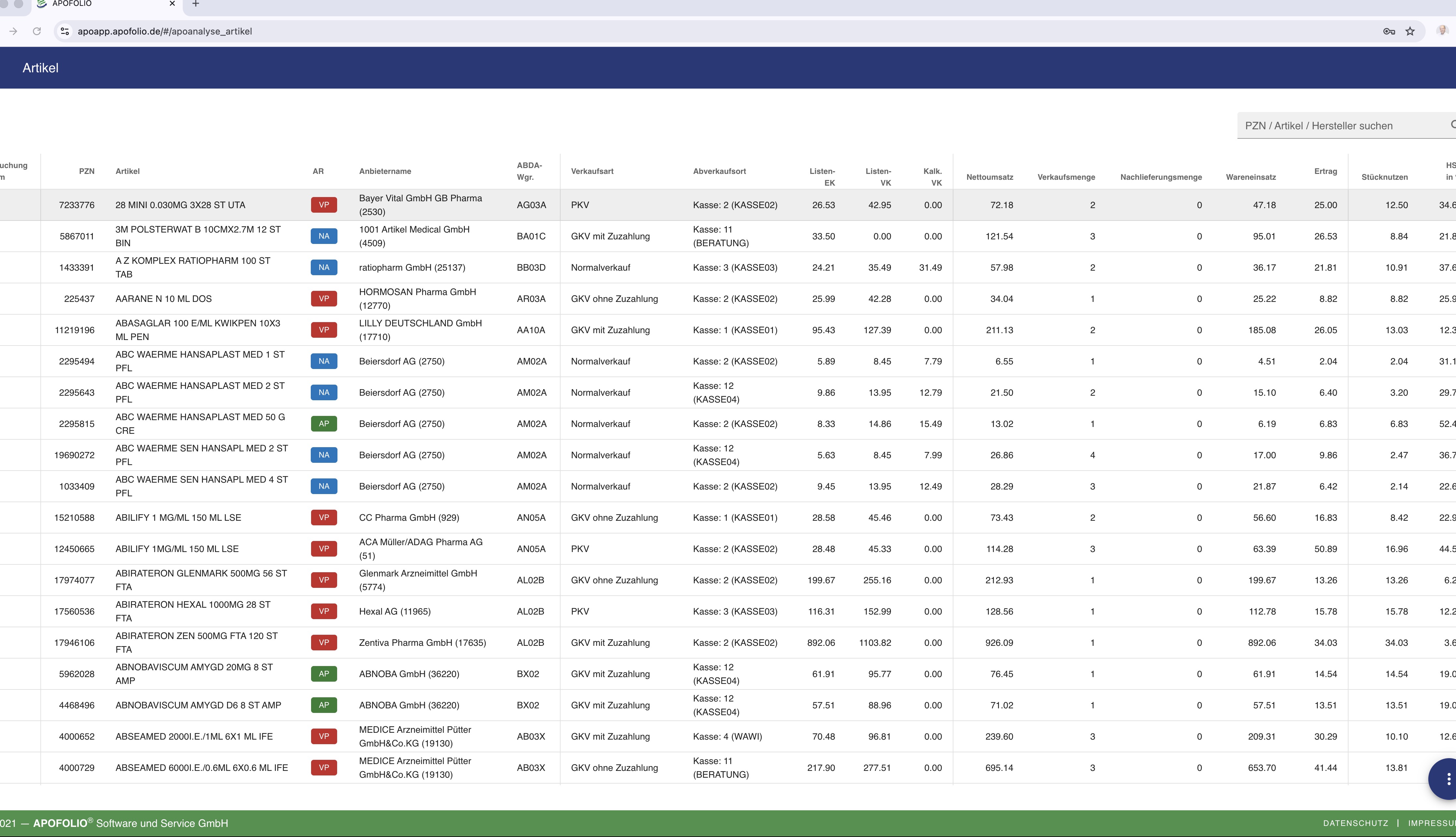This screenshot has height=837, width=1456.
Task: Sort table by Nettoumsatz column header
Action: click(989, 177)
